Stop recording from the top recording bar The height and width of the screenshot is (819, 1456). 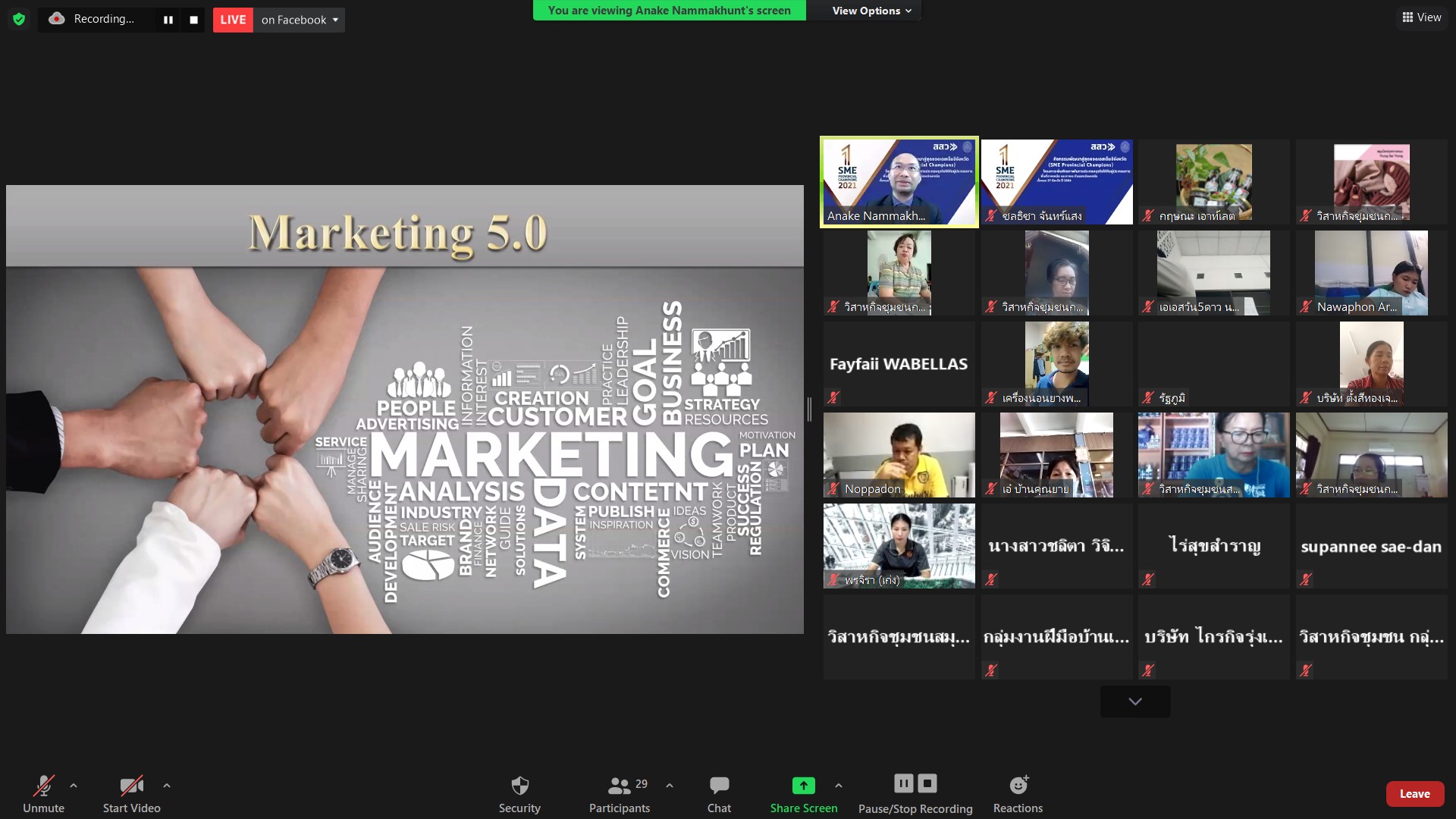193,20
